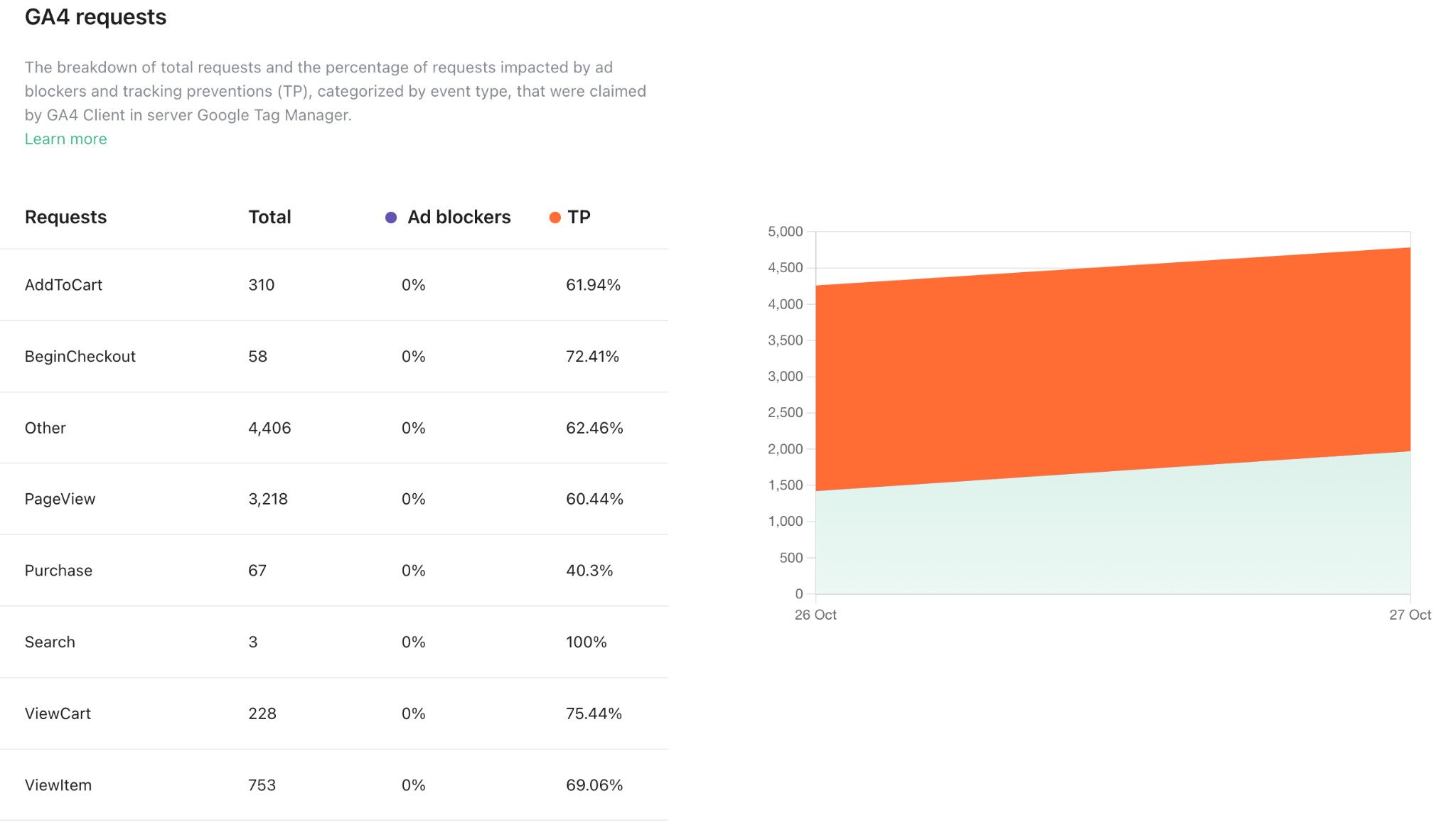Viewport: 1456px width, 835px height.
Task: Click the TP column label
Action: point(579,217)
